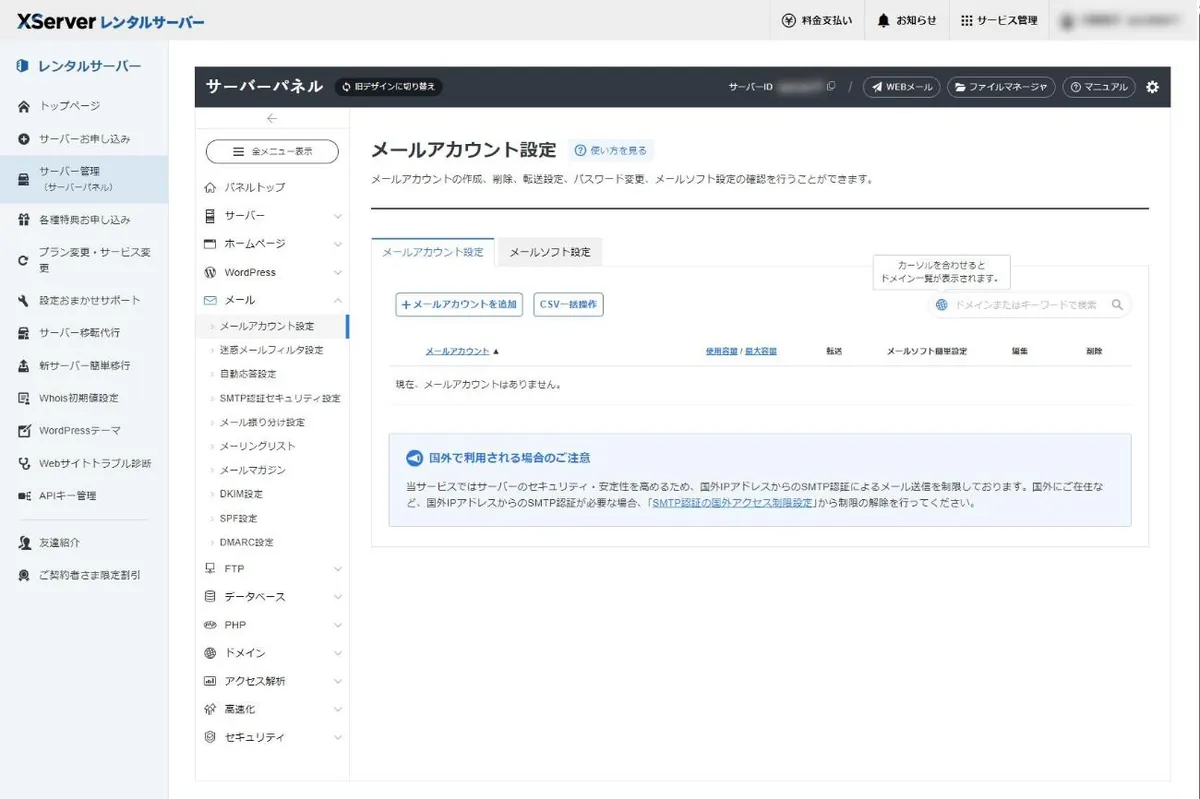Expand the ドメイン menu section

[272, 653]
